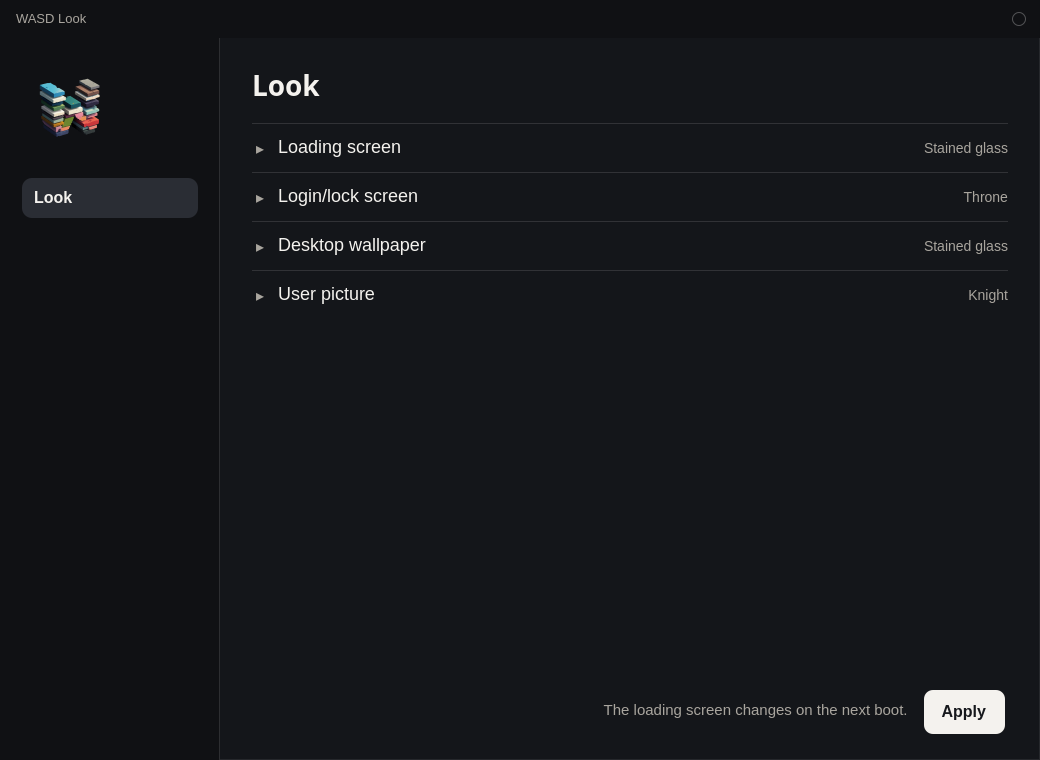Click the WASD Look window title
The image size is (1040, 760).
51,19
